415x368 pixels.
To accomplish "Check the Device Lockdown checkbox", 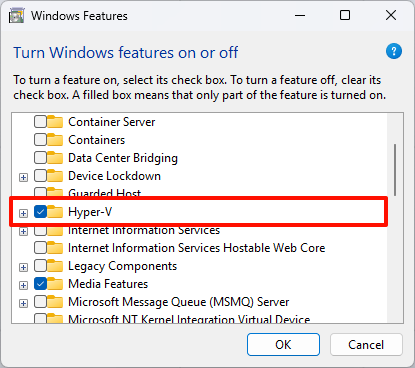I will [40, 176].
